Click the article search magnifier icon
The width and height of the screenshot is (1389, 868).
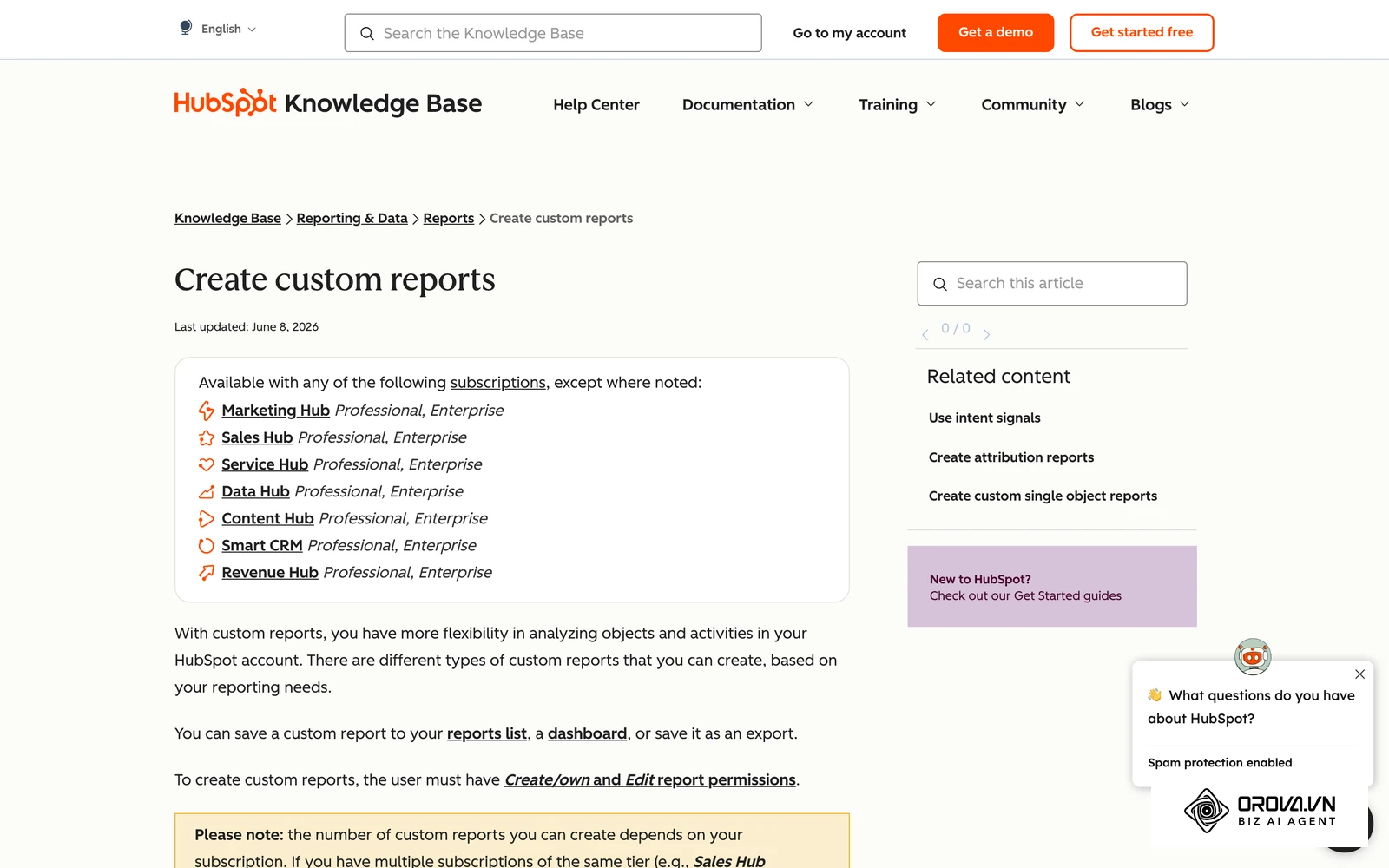(x=939, y=284)
